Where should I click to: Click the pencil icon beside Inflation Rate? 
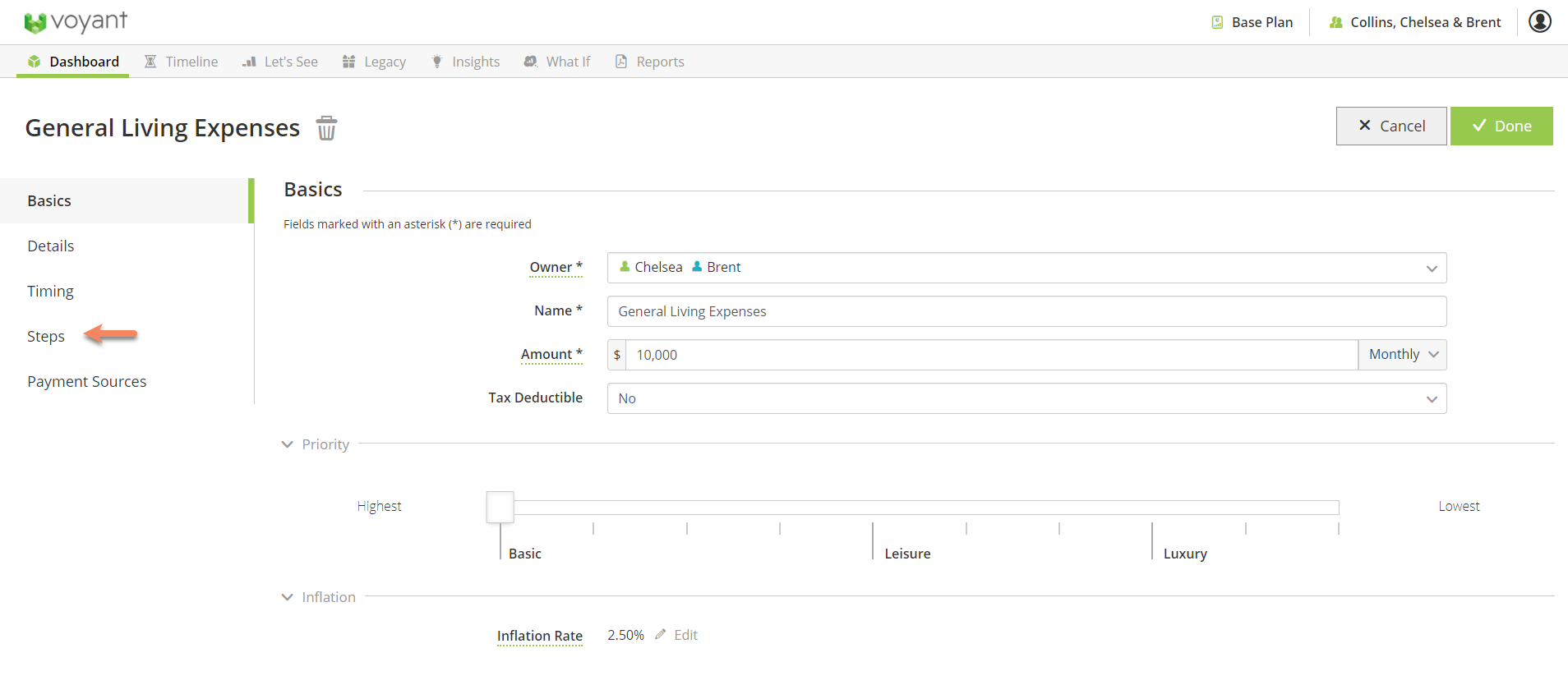[661, 635]
